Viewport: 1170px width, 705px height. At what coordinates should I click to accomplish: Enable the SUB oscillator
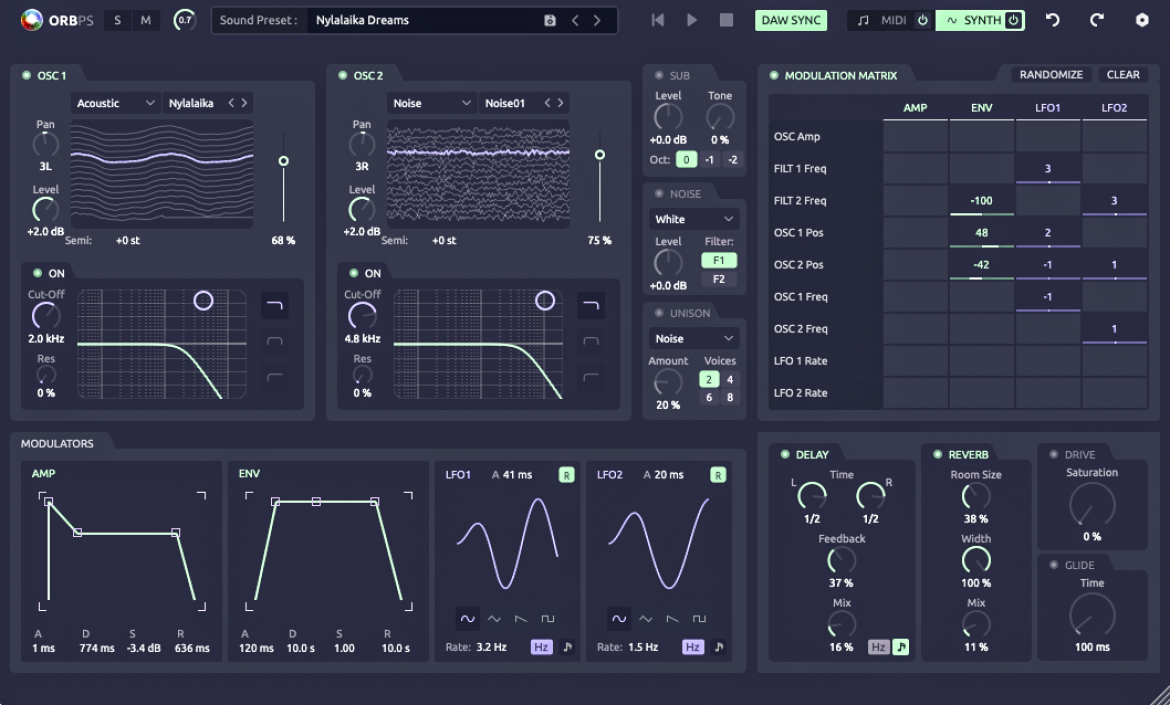pos(659,75)
